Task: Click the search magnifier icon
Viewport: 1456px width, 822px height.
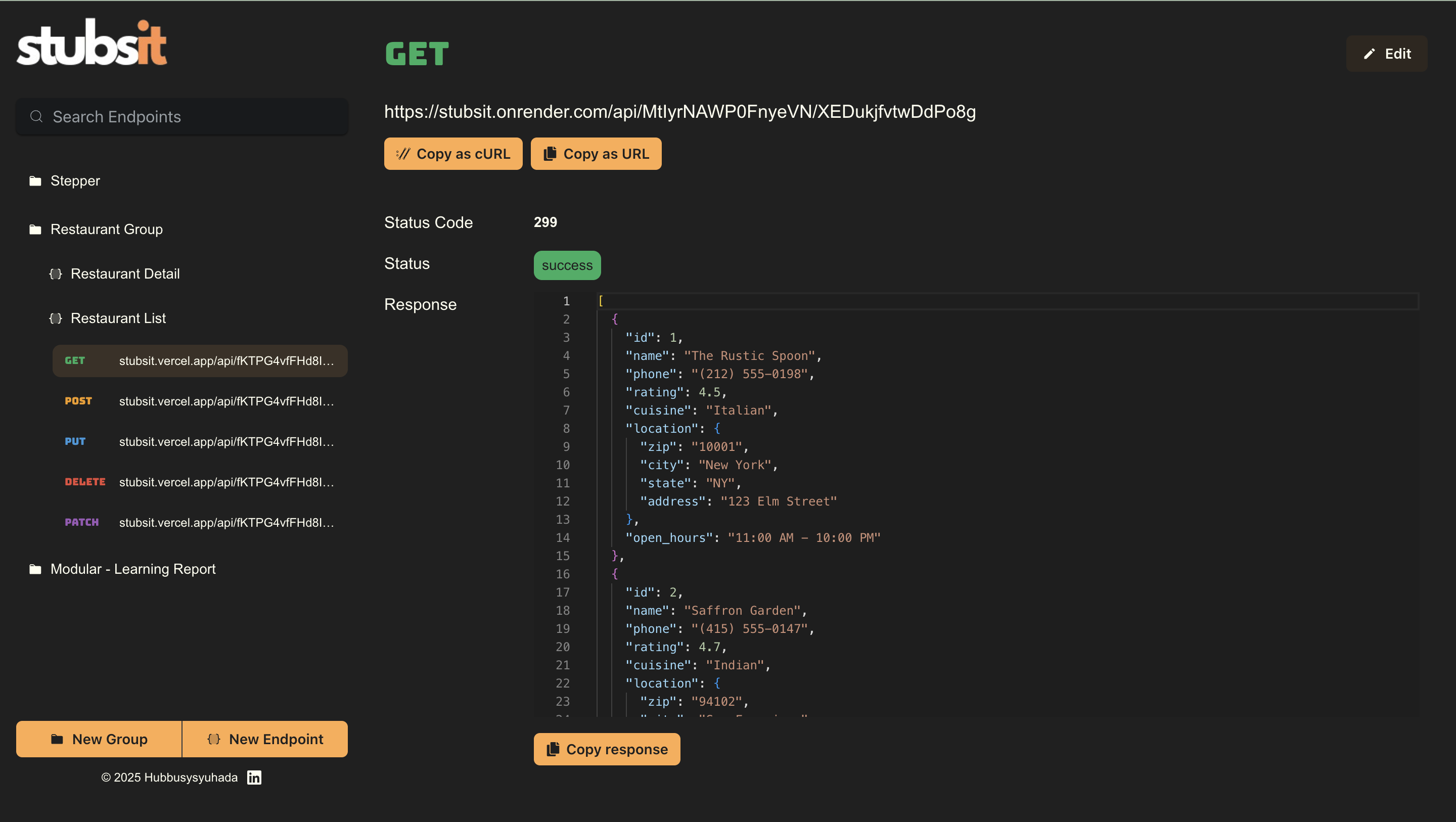Action: point(37,116)
